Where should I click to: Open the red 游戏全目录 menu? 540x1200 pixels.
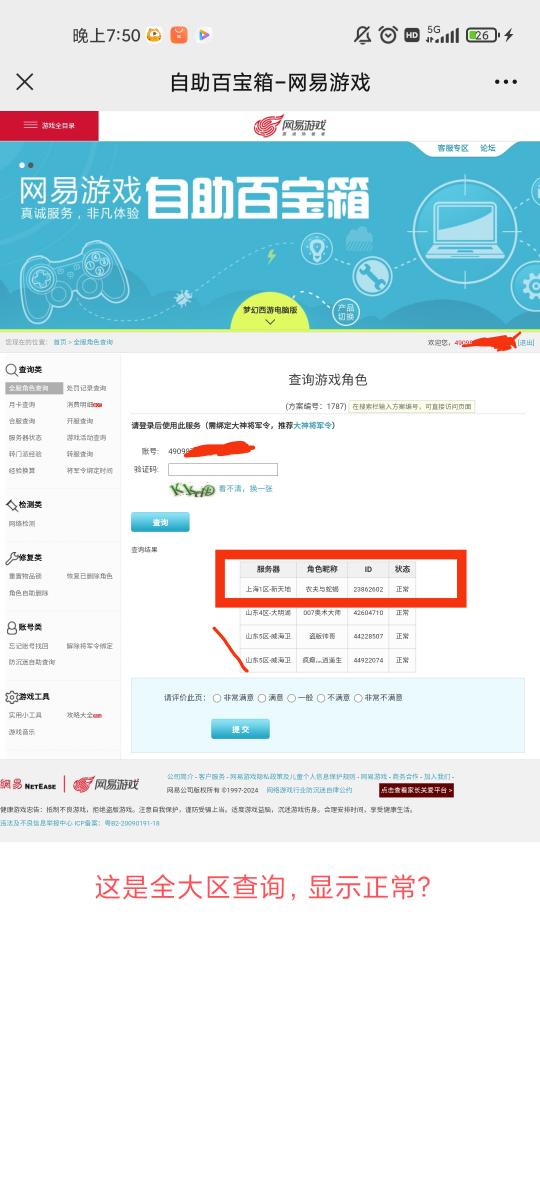tap(49, 125)
